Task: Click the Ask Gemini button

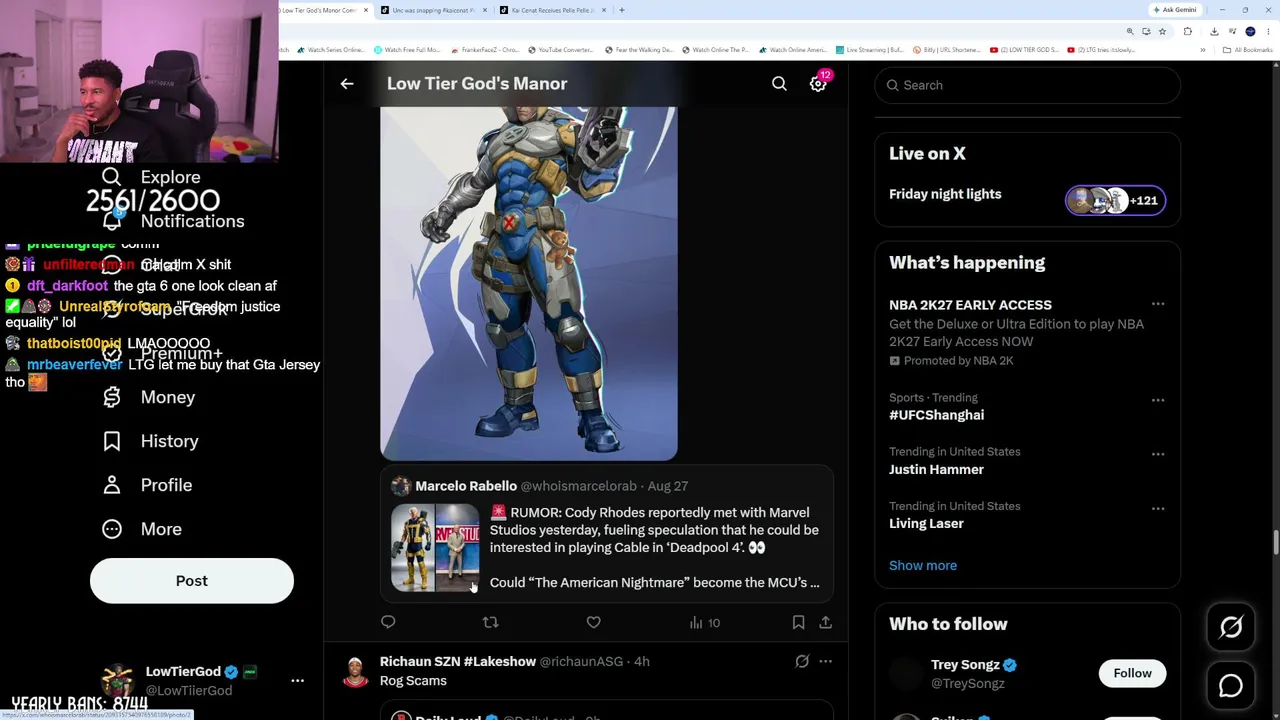Action: 1174,10
